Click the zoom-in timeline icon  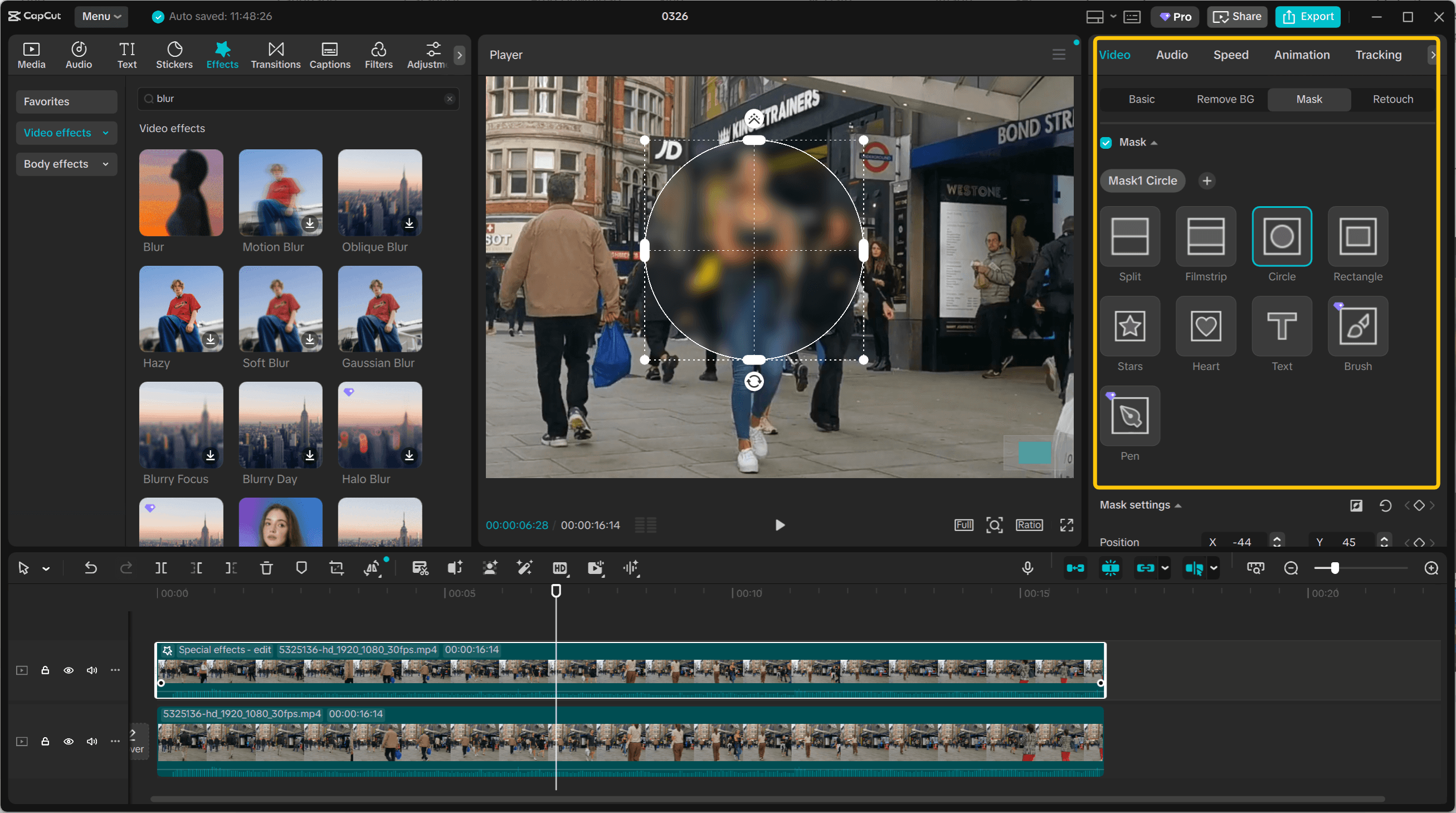[1430, 568]
